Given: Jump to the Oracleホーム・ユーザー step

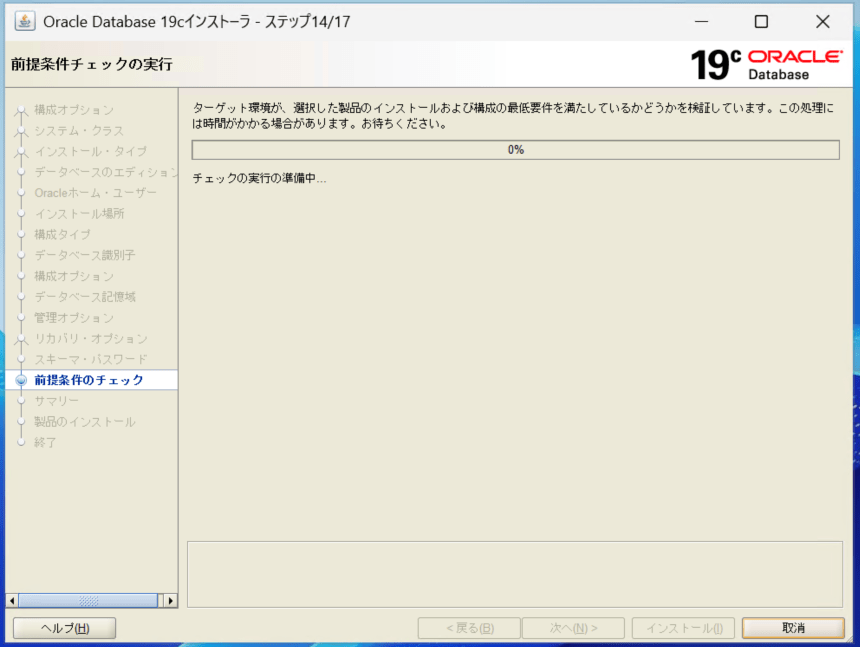Looking at the screenshot, I should pyautogui.click(x=95, y=193).
